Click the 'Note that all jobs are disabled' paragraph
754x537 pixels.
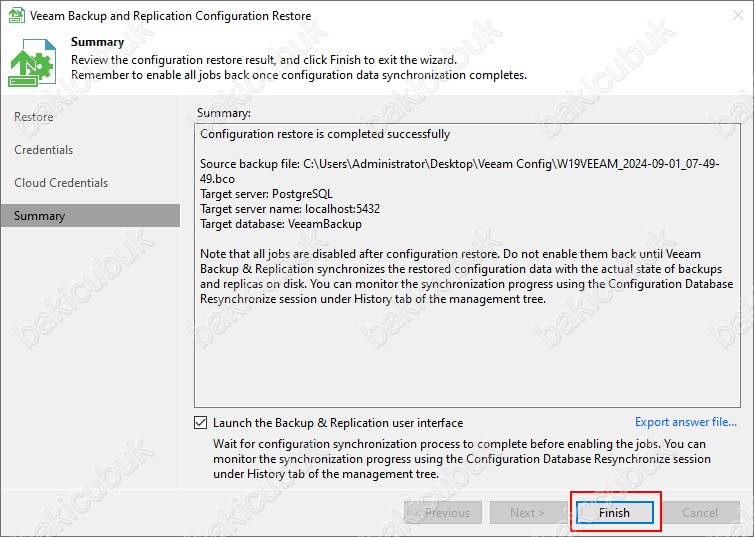point(466,276)
